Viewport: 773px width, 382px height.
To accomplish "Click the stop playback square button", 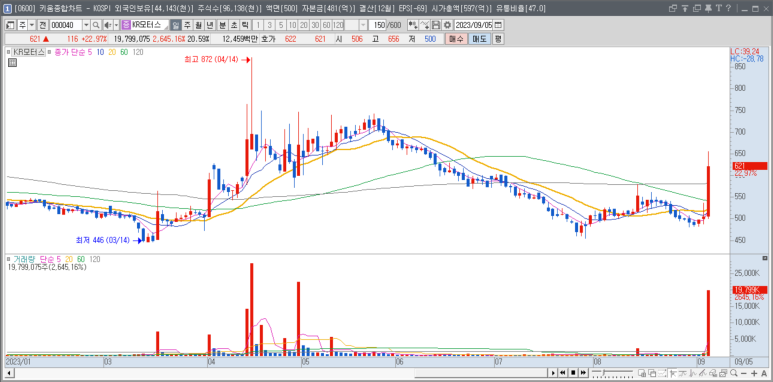I will click(573, 373).
